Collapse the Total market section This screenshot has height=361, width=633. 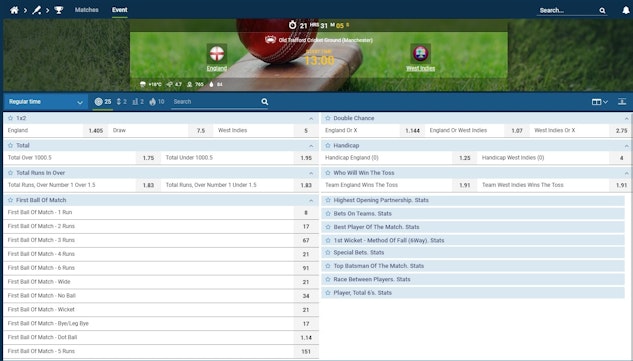[x=311, y=146]
